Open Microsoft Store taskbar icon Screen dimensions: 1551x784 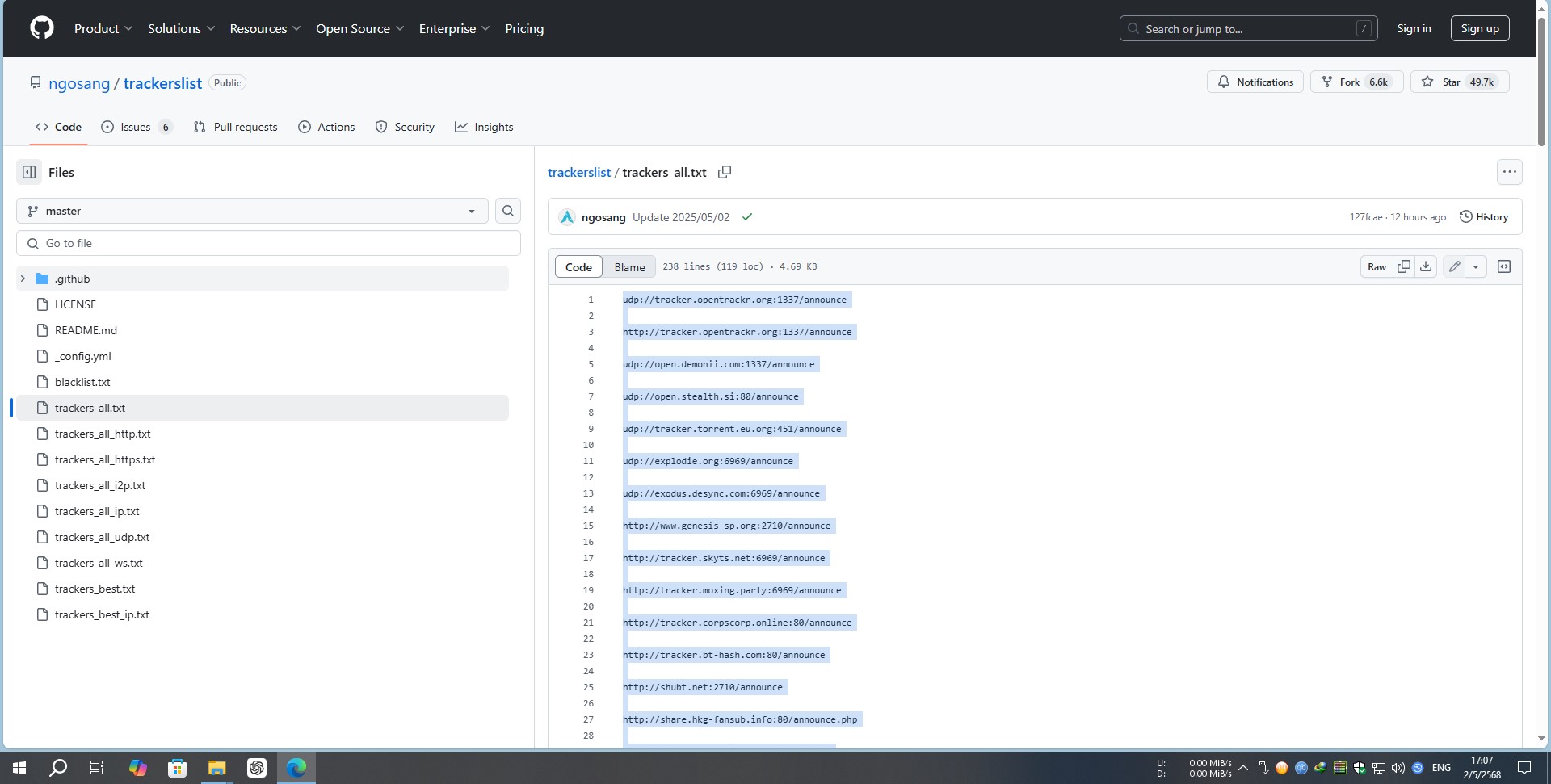(x=177, y=768)
